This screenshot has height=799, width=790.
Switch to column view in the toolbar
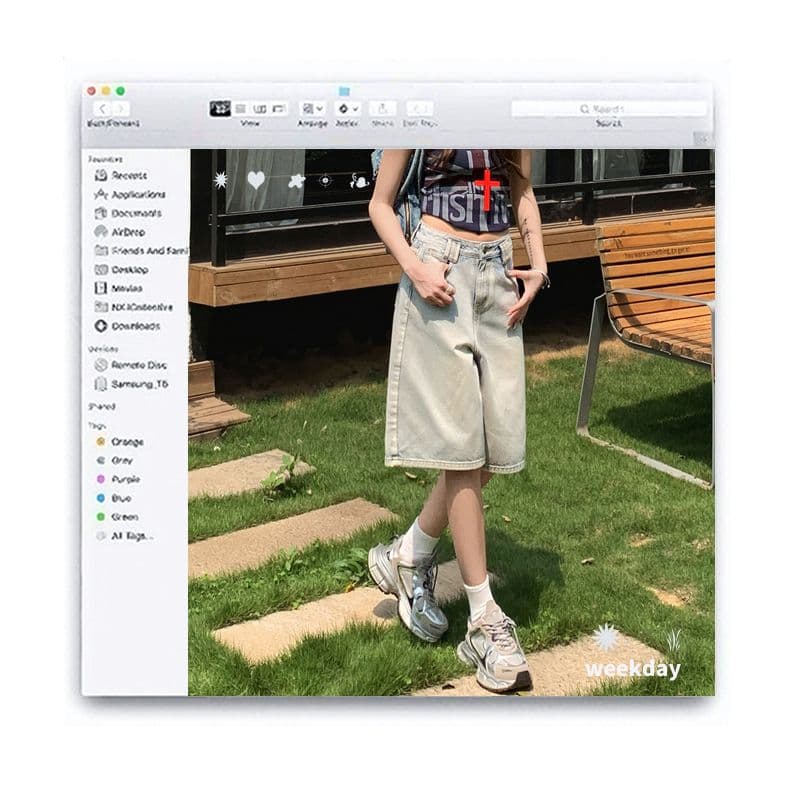click(x=259, y=109)
